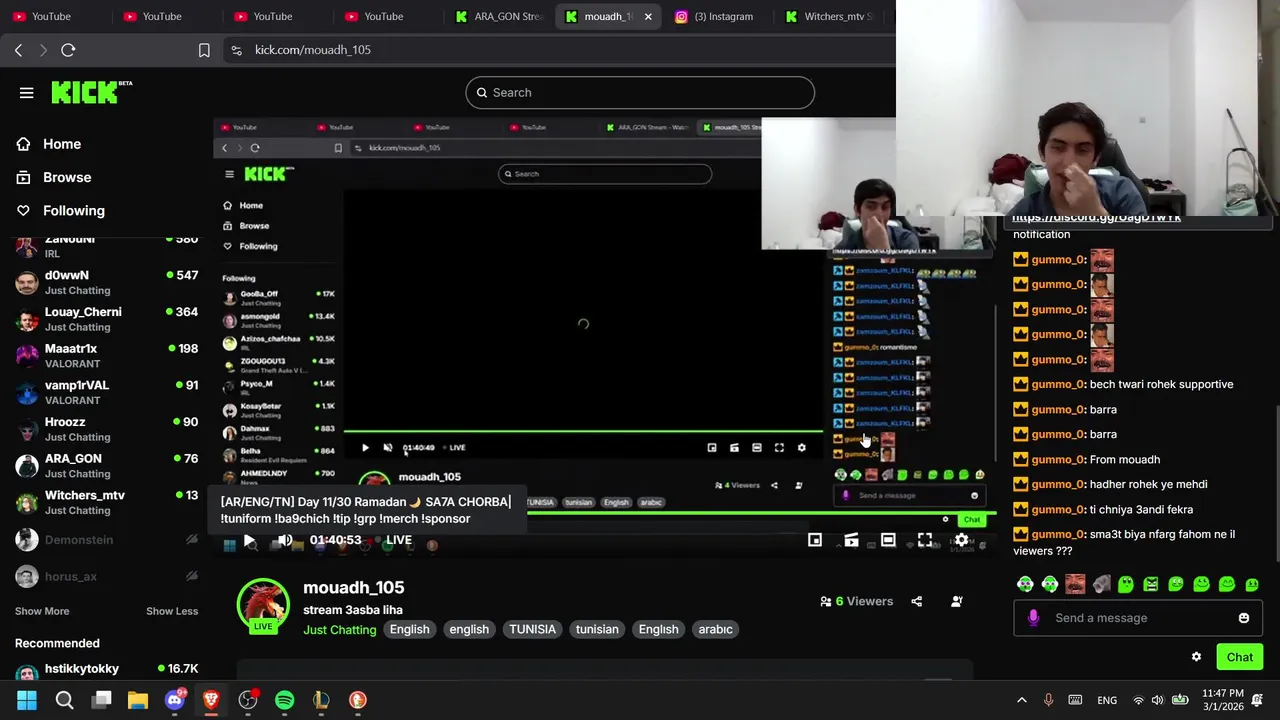
Task: Click the TUNISIA tag
Action: [532, 630]
